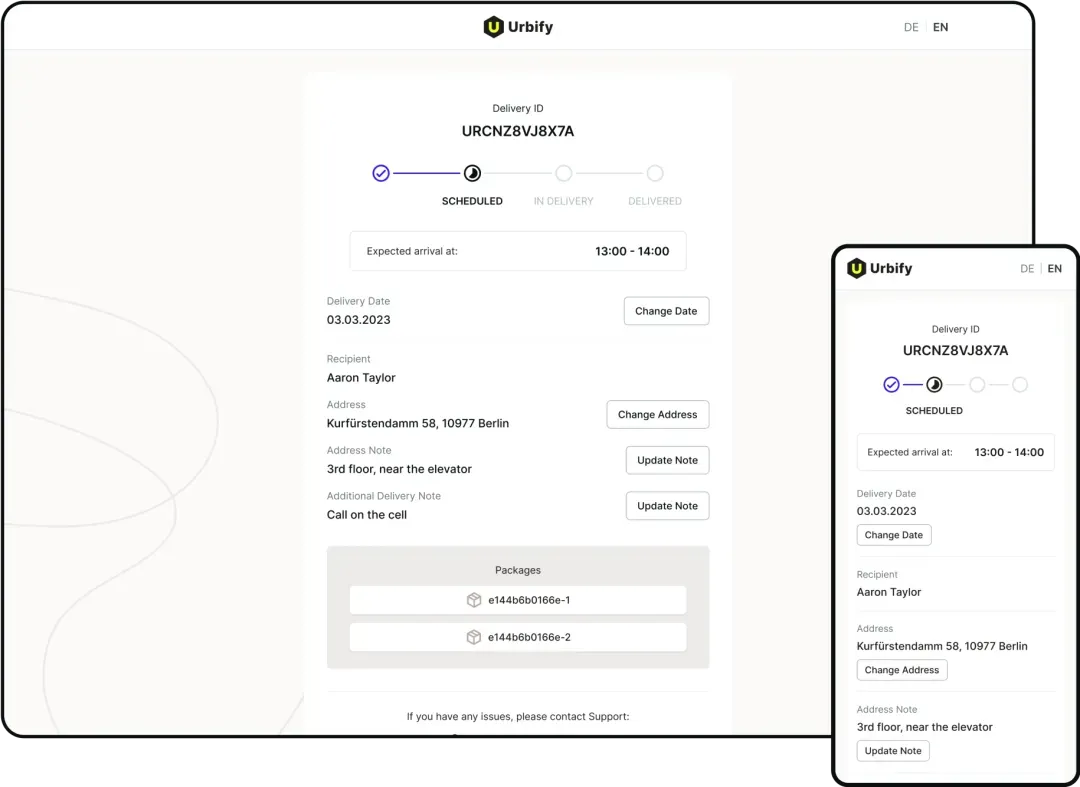The width and height of the screenshot is (1080, 787).
Task: Click 'Call on the cell' note text
Action: tap(366, 514)
